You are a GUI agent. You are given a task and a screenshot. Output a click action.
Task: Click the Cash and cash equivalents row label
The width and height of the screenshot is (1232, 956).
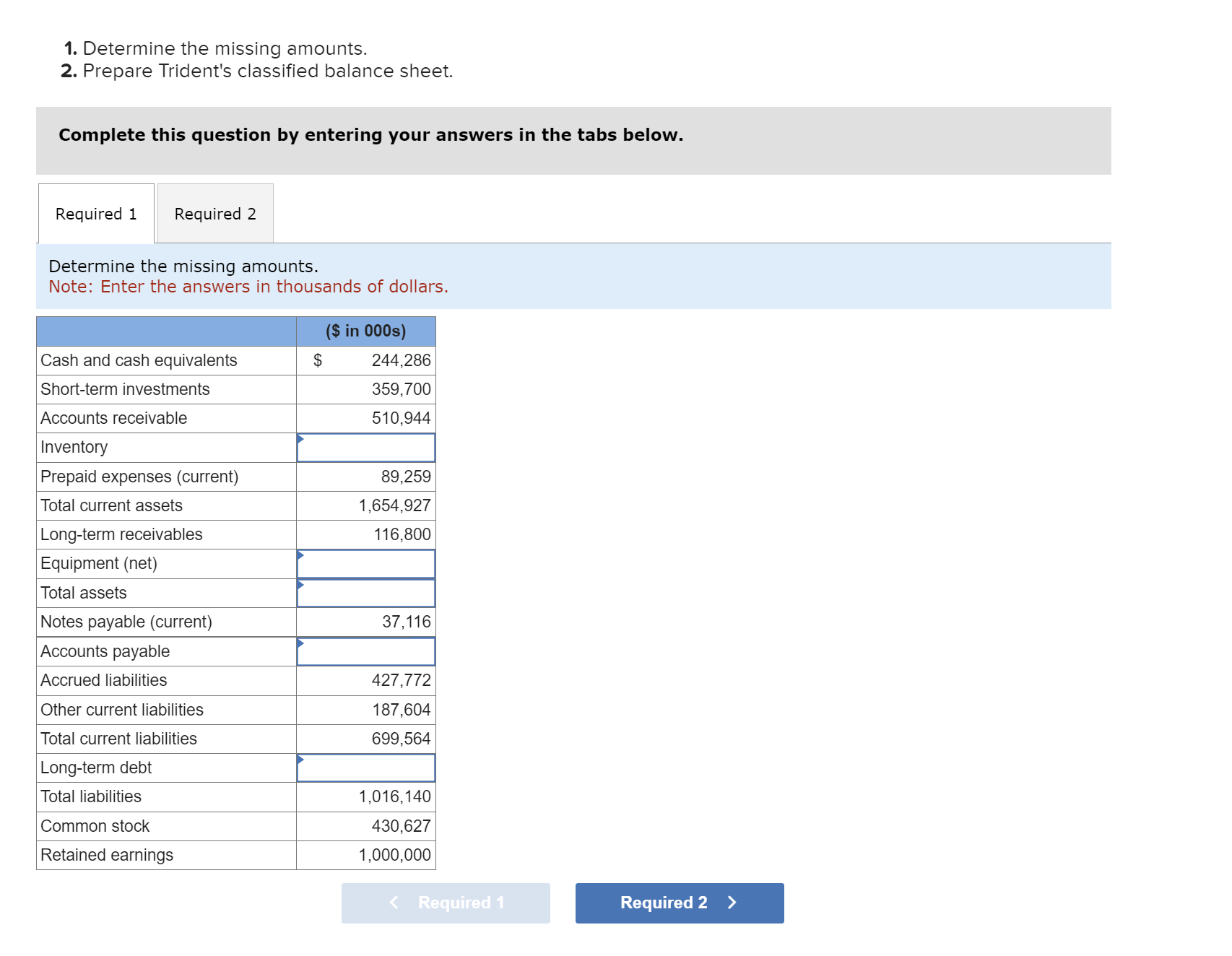tap(139, 360)
